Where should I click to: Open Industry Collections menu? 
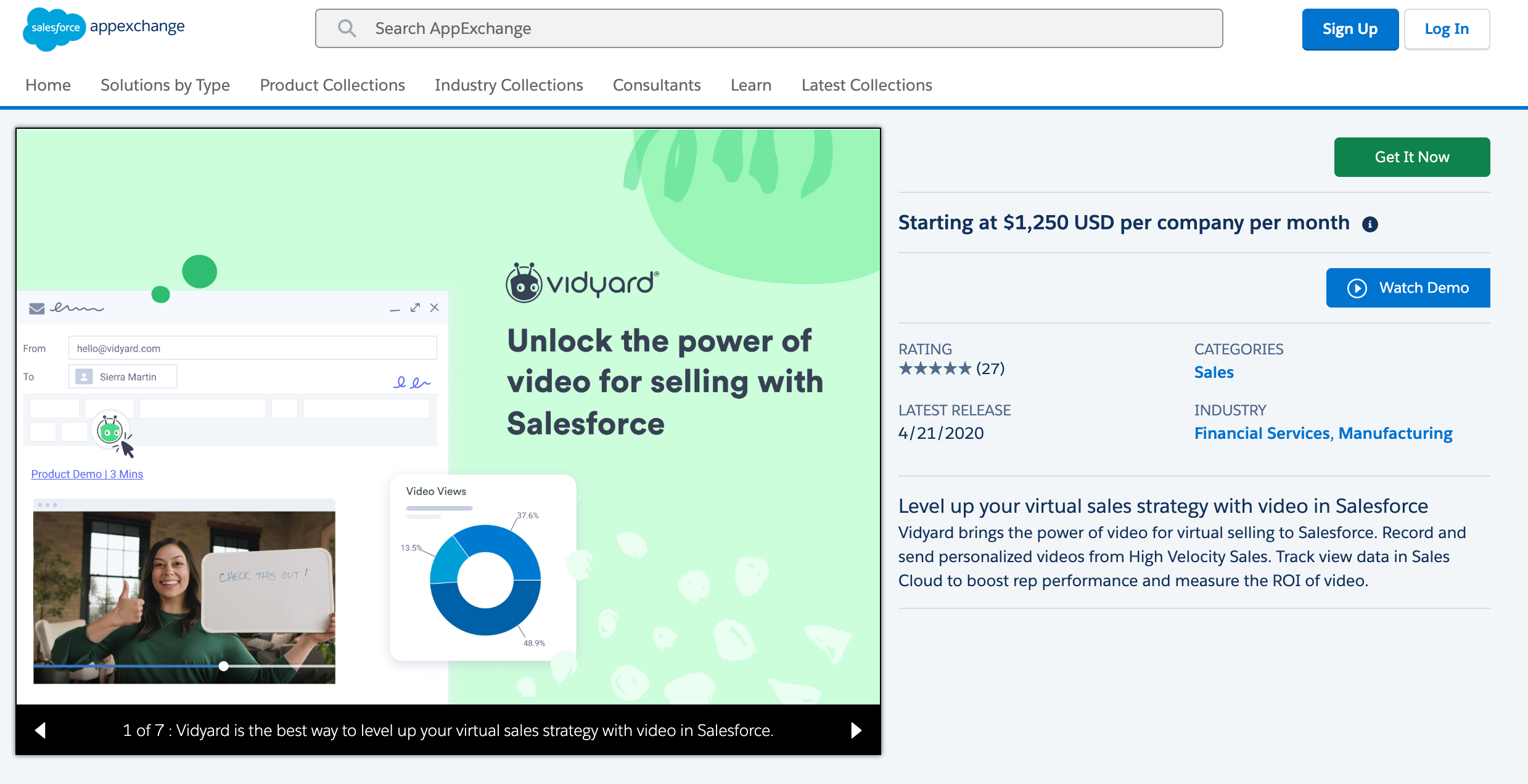click(509, 85)
